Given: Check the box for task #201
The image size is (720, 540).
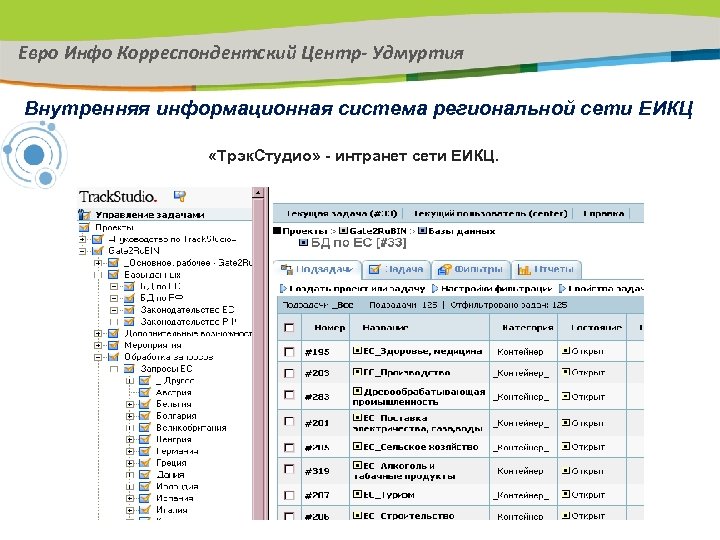Looking at the screenshot, I should pyautogui.click(x=289, y=421).
